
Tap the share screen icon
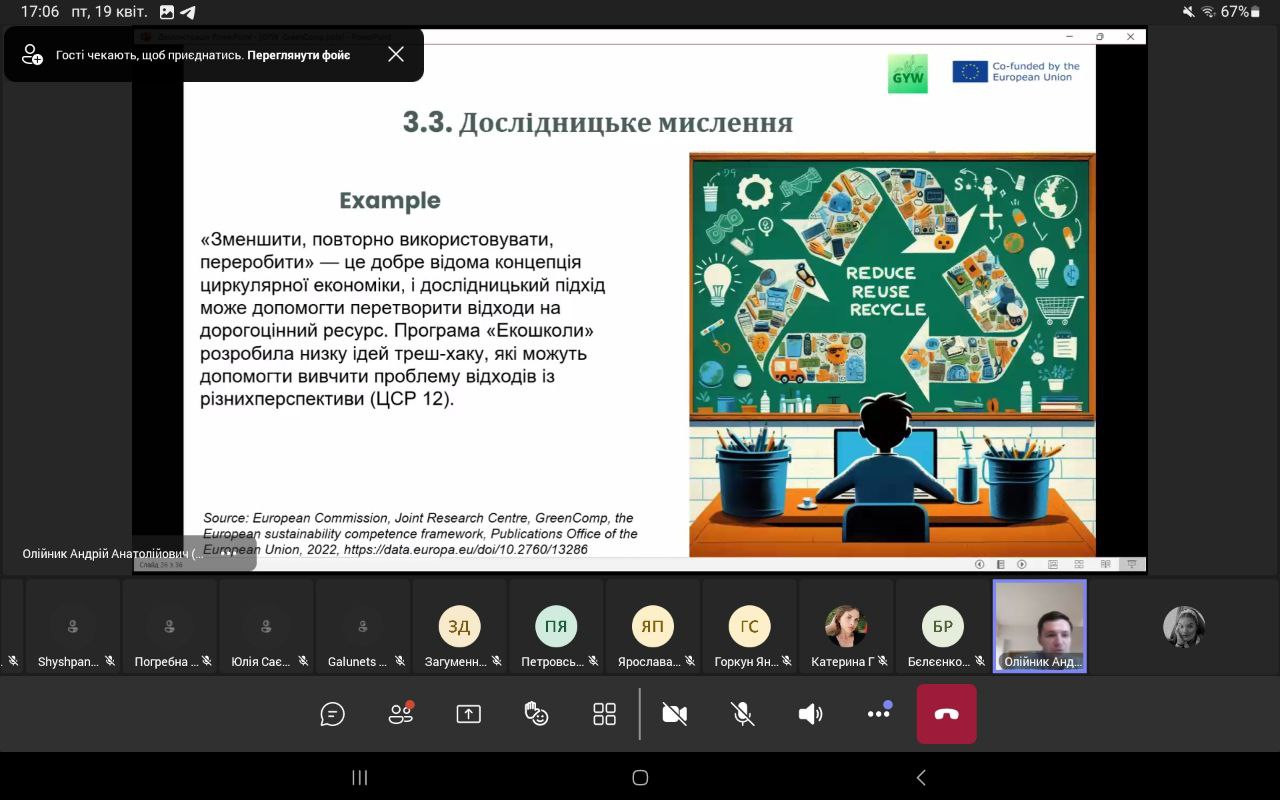(x=468, y=714)
